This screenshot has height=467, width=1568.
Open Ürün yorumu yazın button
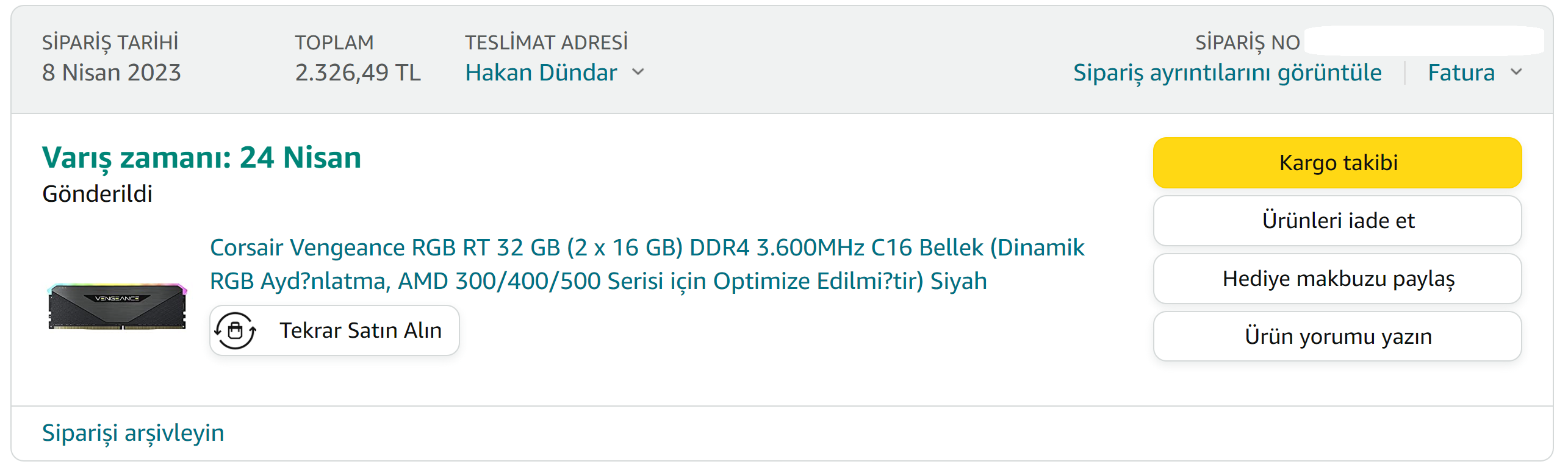click(x=1337, y=337)
